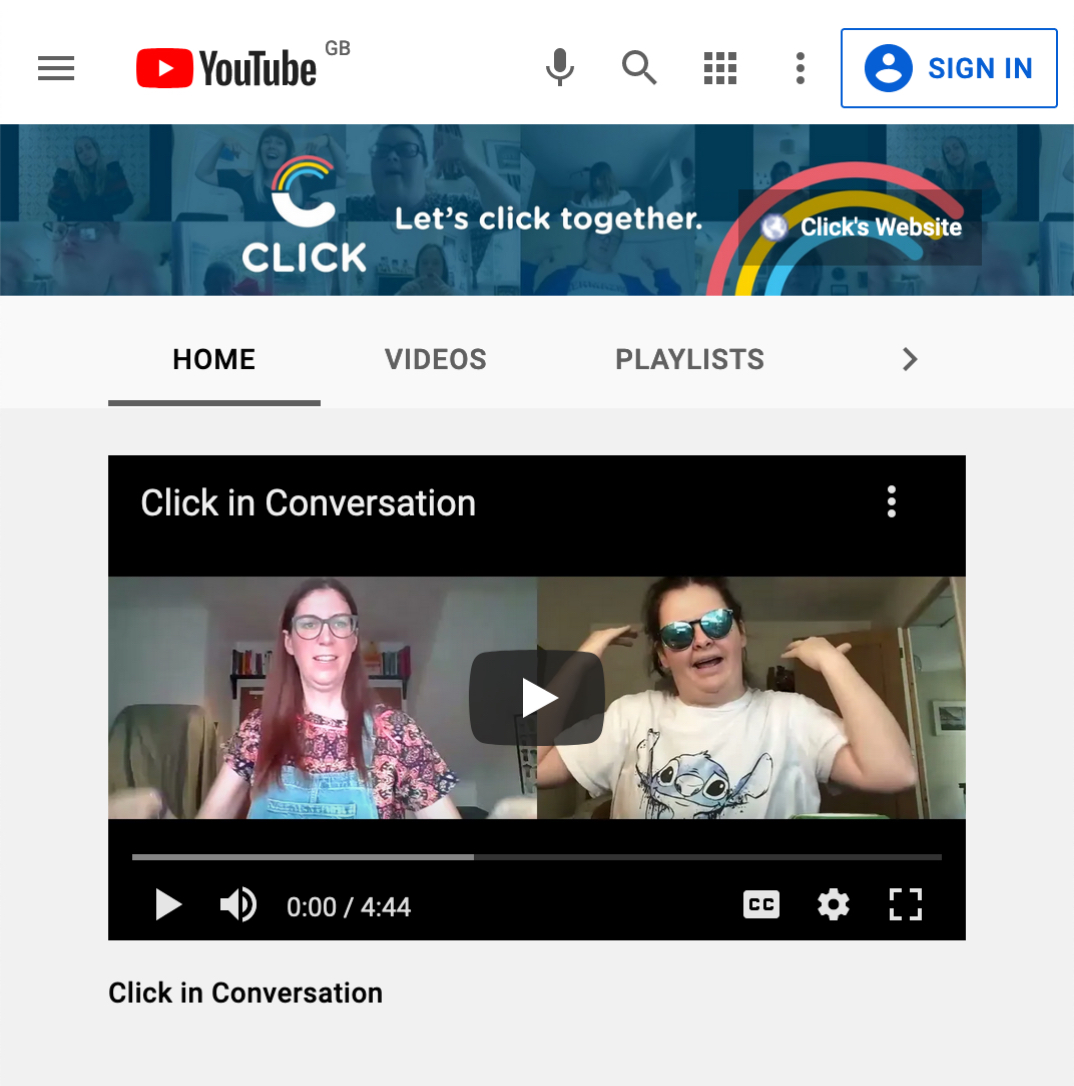This screenshot has width=1074, height=1086.
Task: Toggle closed captions CC button
Action: pos(761,905)
